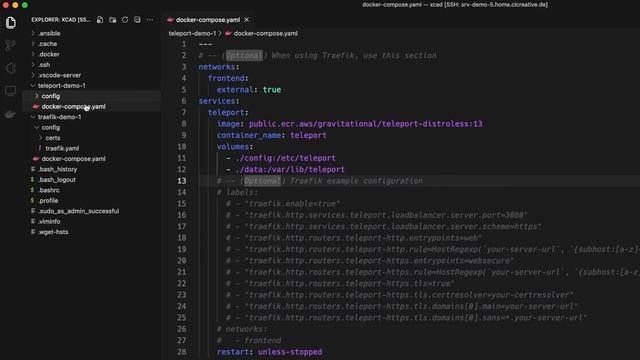The width and height of the screenshot is (640, 360).
Task: Click the 'tls=true' comment on line 22
Action: pos(340,283)
